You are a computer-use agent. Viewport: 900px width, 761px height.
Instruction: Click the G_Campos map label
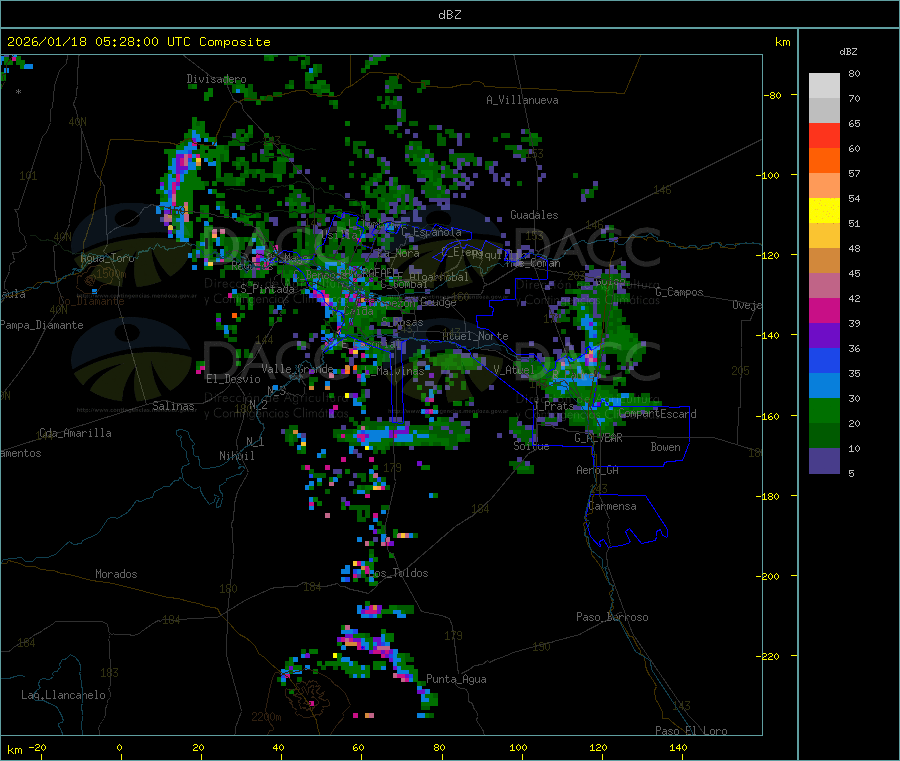point(680,292)
